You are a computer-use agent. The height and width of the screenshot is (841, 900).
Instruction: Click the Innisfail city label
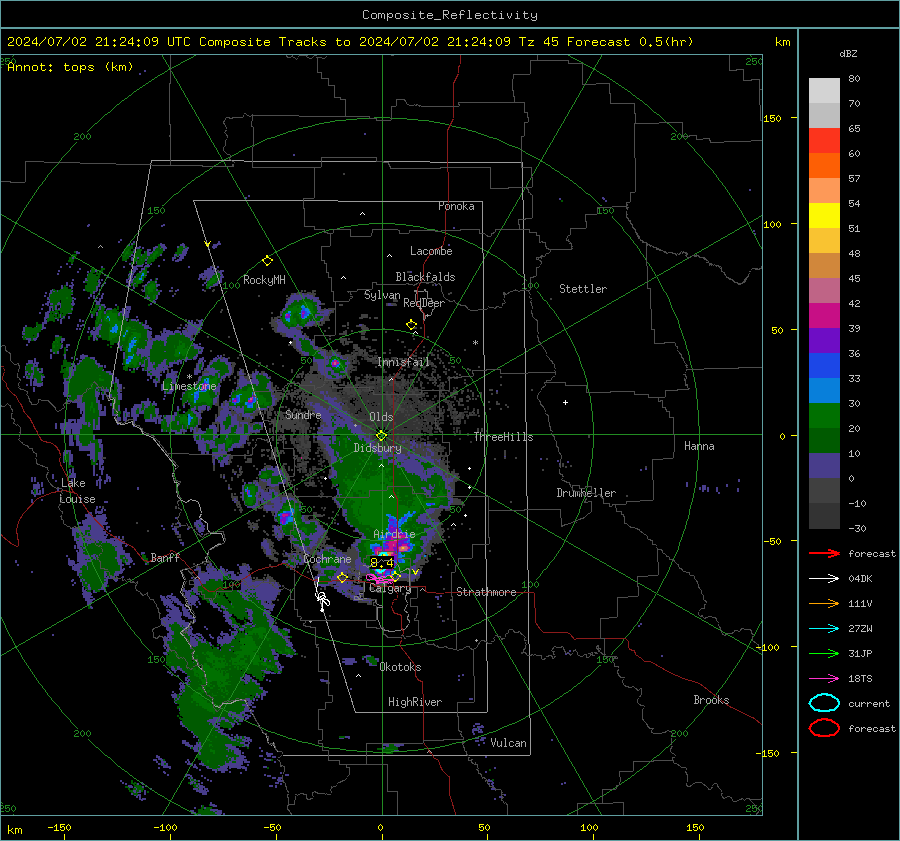tap(404, 362)
